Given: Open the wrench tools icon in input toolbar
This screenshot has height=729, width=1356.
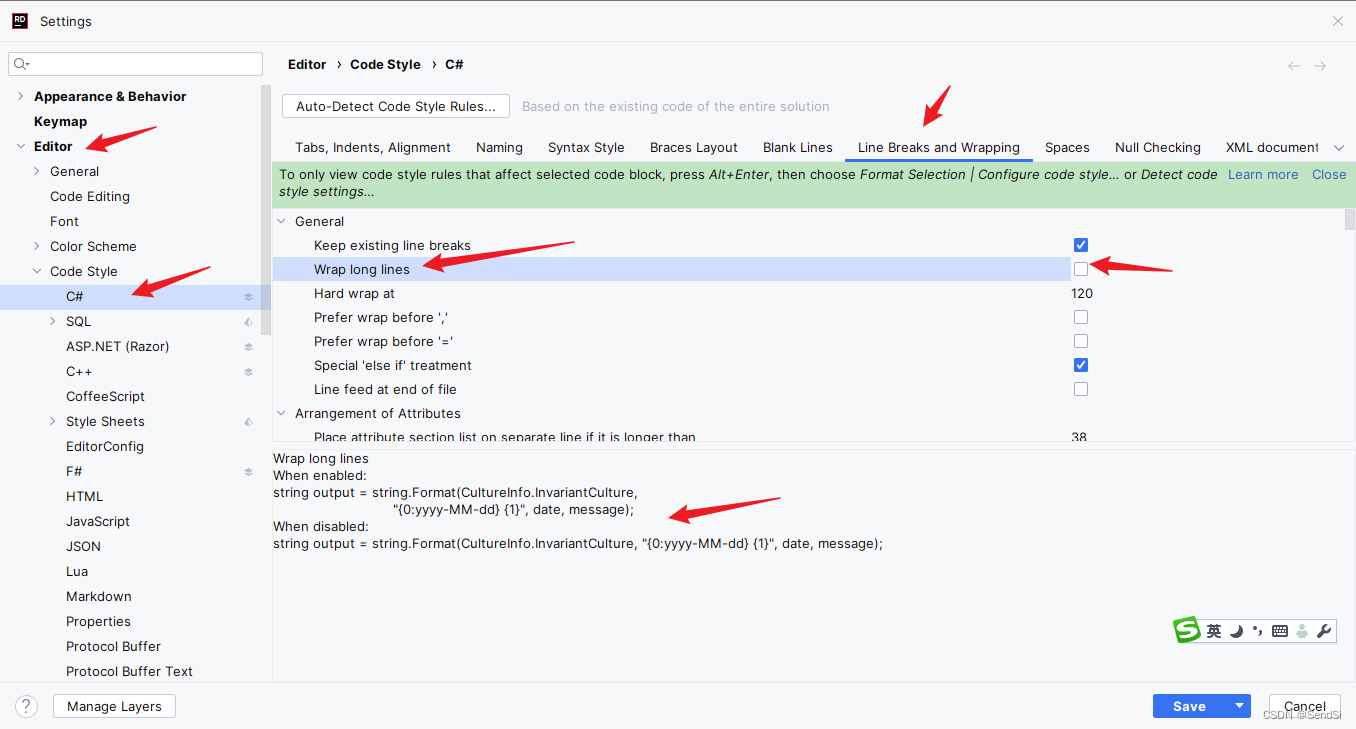Looking at the screenshot, I should point(1324,631).
